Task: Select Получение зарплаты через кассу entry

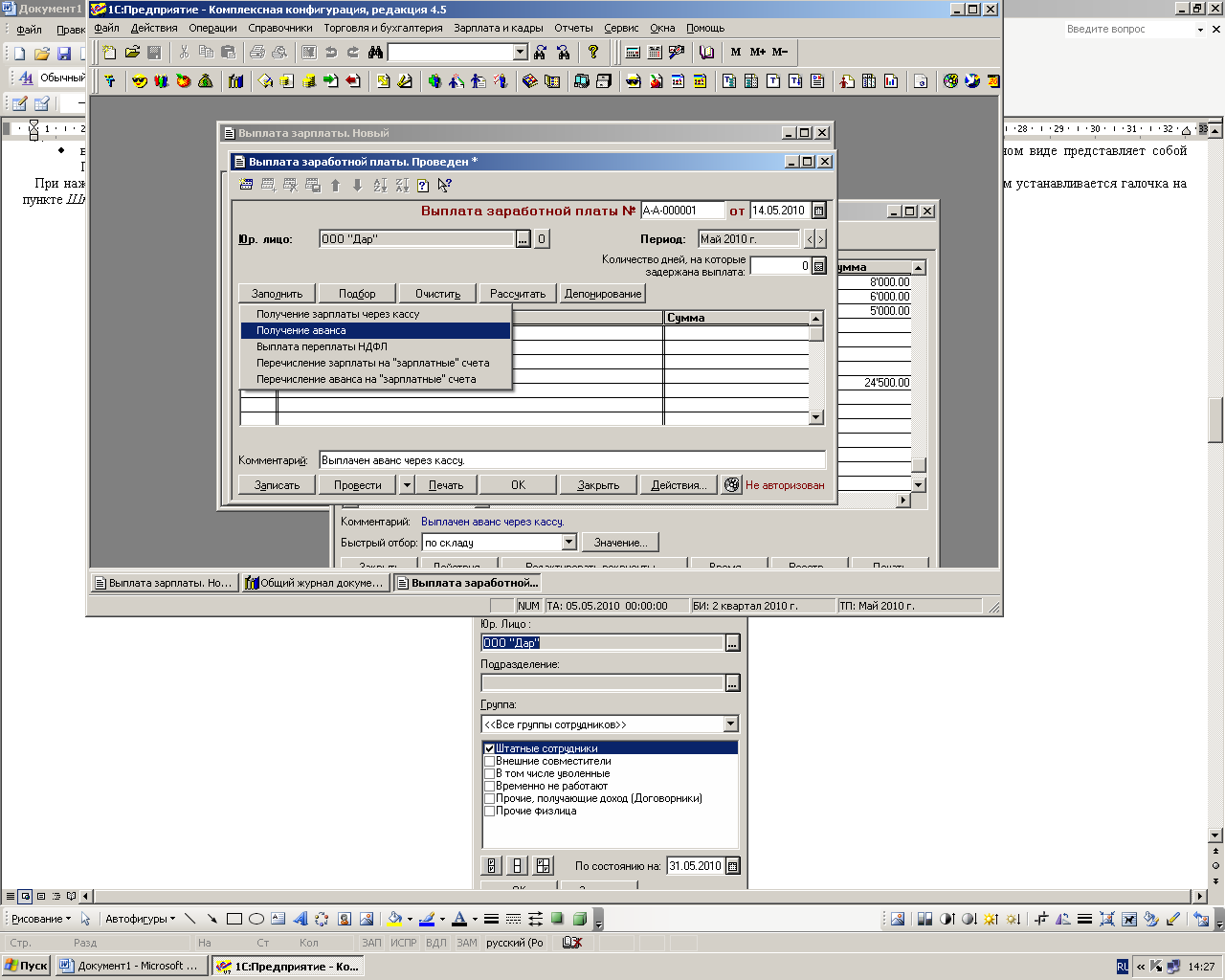Action: [375, 314]
